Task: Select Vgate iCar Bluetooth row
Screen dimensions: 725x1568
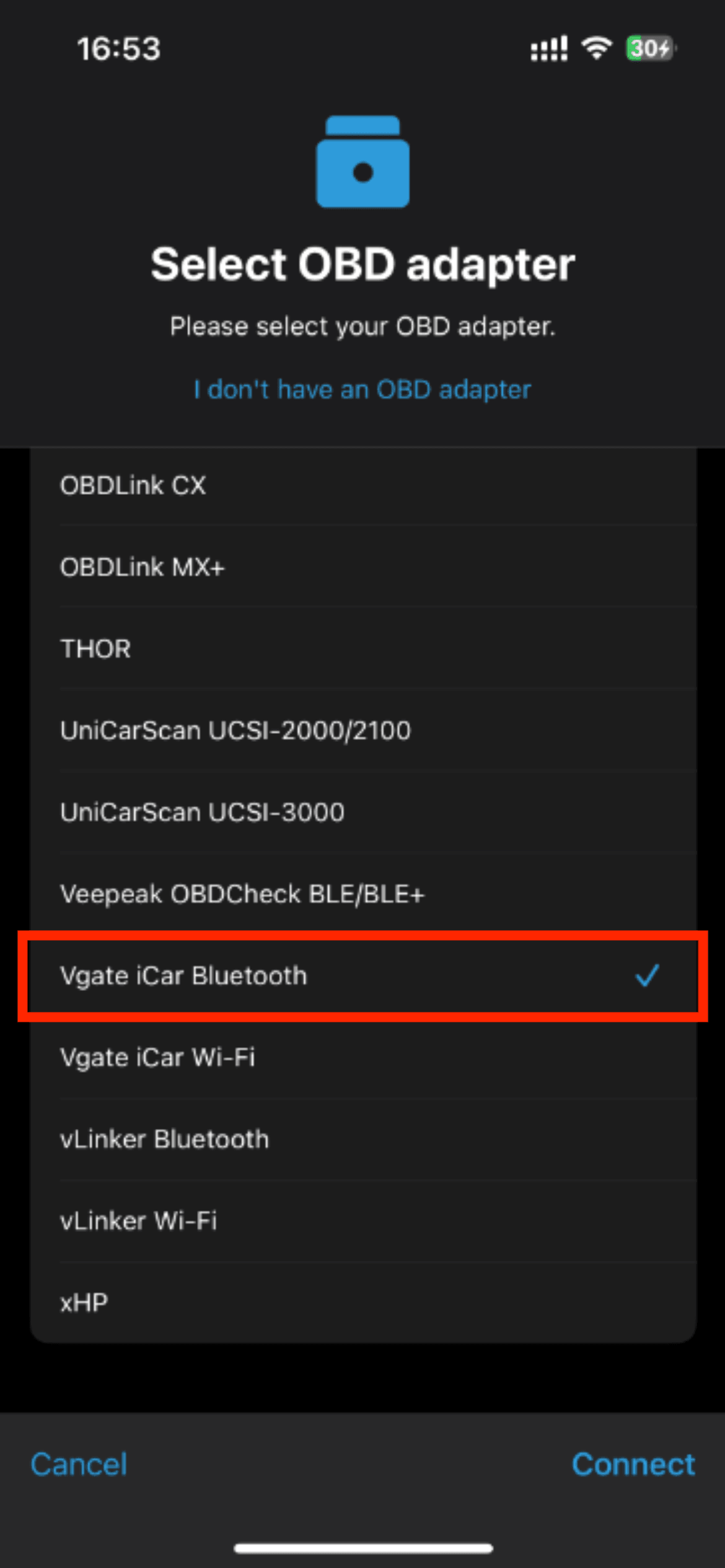Action: coord(363,975)
